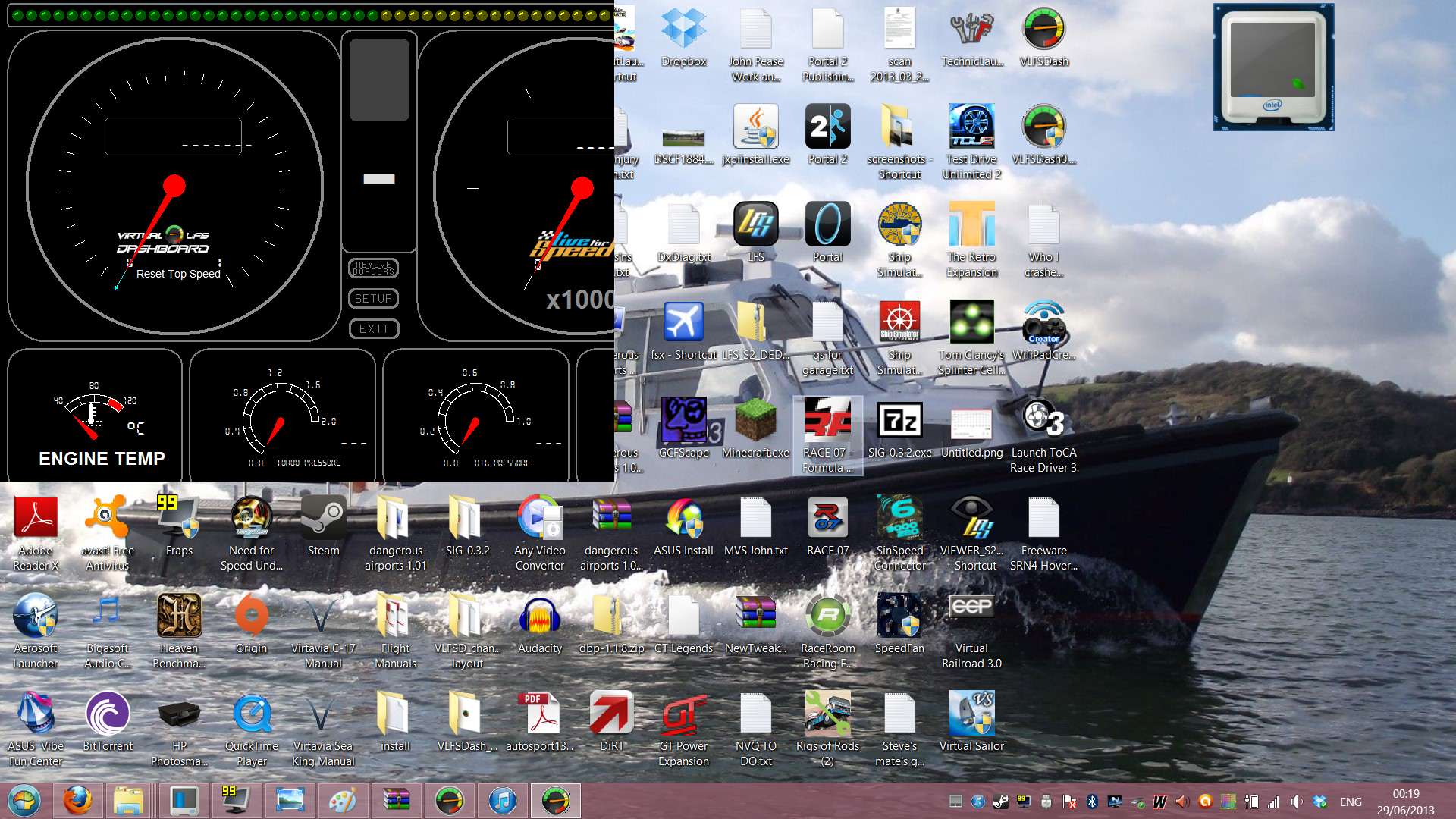Click the Windows Start button
The width and height of the screenshot is (1456, 819).
(24, 801)
